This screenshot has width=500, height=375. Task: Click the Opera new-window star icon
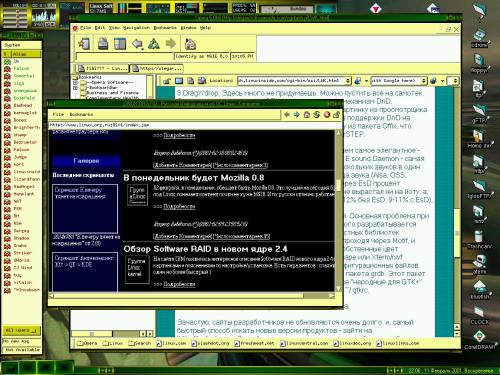point(84,43)
